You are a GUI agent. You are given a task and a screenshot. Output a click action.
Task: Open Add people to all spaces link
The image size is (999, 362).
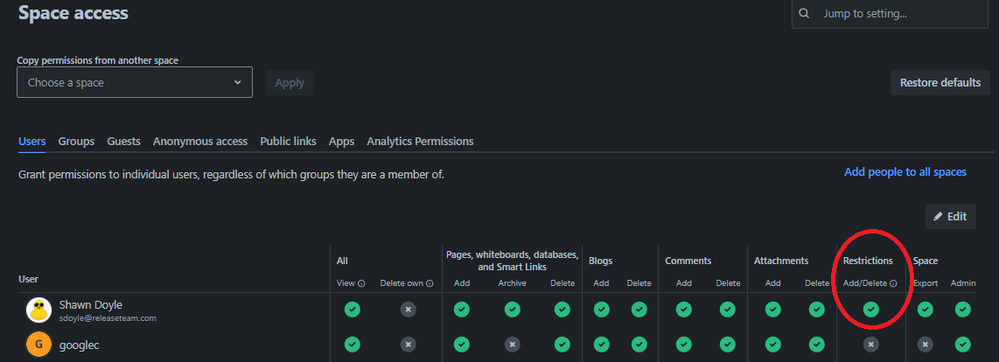point(905,172)
